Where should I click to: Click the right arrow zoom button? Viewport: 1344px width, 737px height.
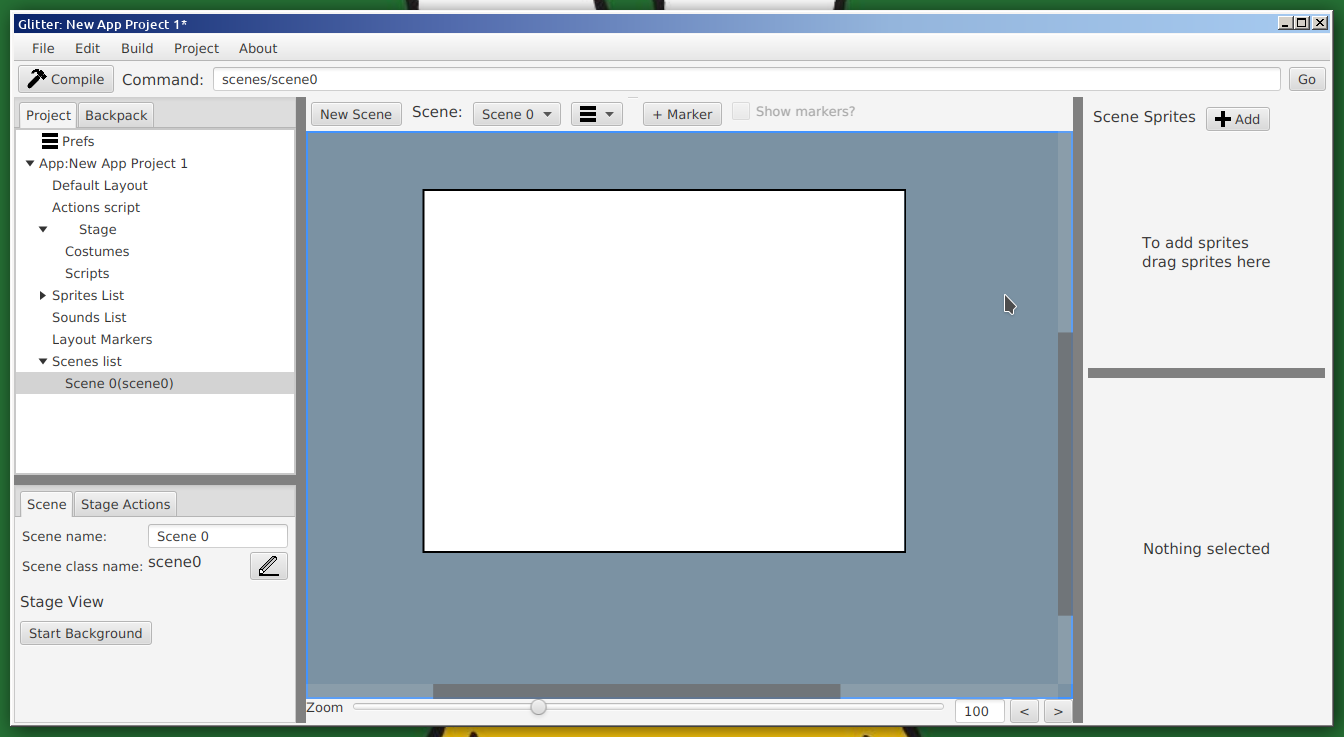tap(1057, 711)
